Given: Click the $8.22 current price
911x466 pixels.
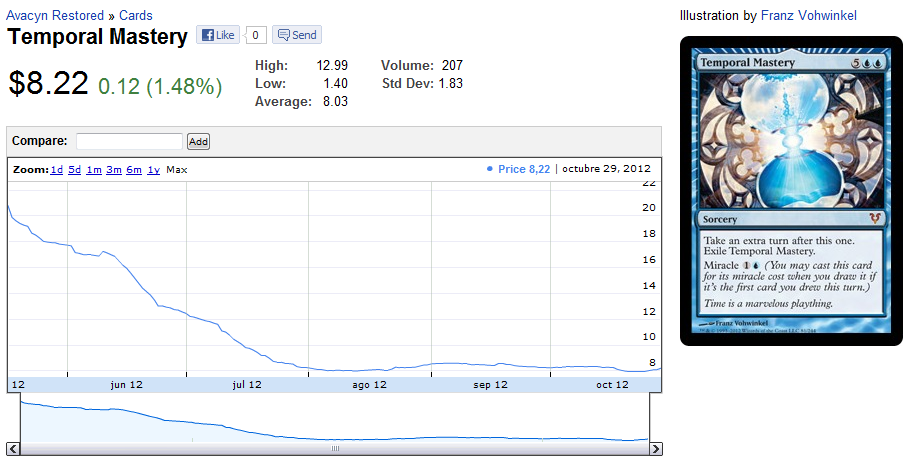Looking at the screenshot, I should (48, 83).
